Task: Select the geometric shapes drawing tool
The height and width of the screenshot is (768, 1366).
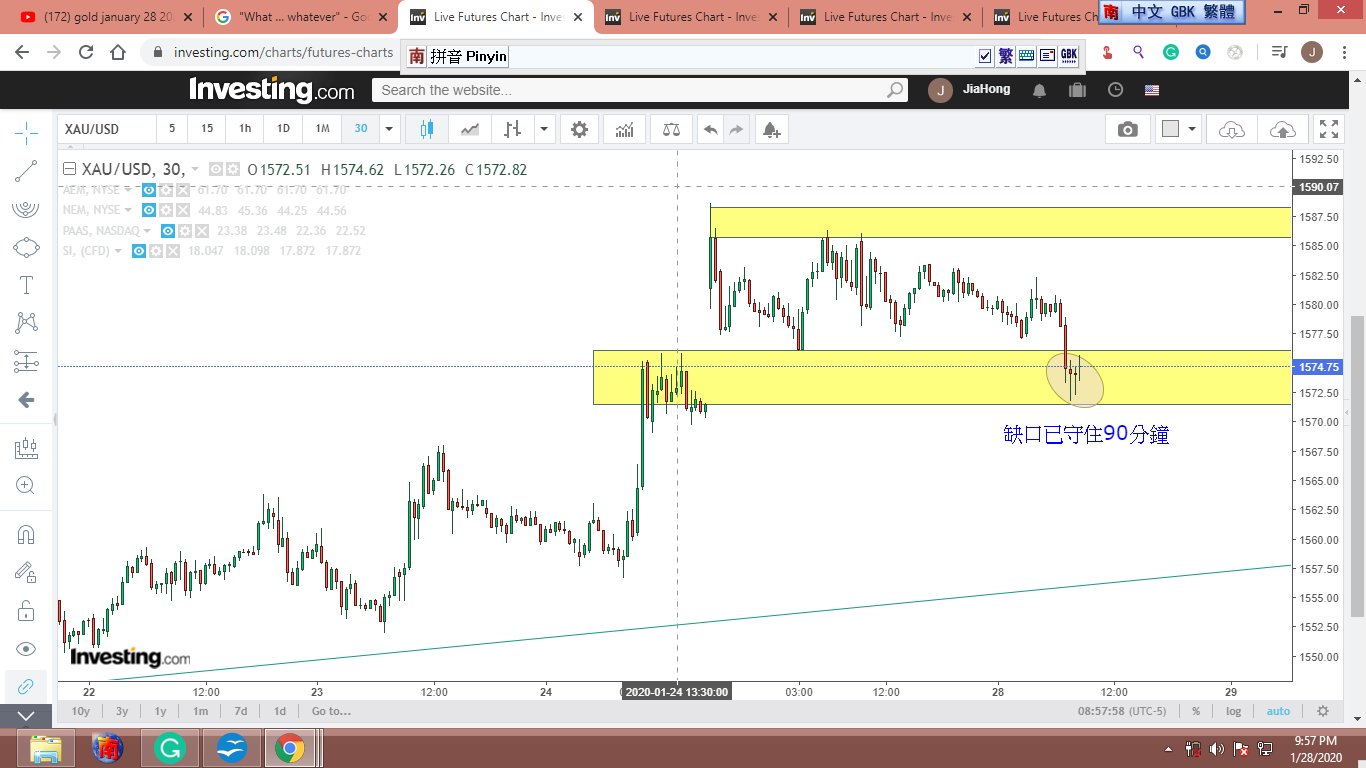Action: pyautogui.click(x=26, y=247)
